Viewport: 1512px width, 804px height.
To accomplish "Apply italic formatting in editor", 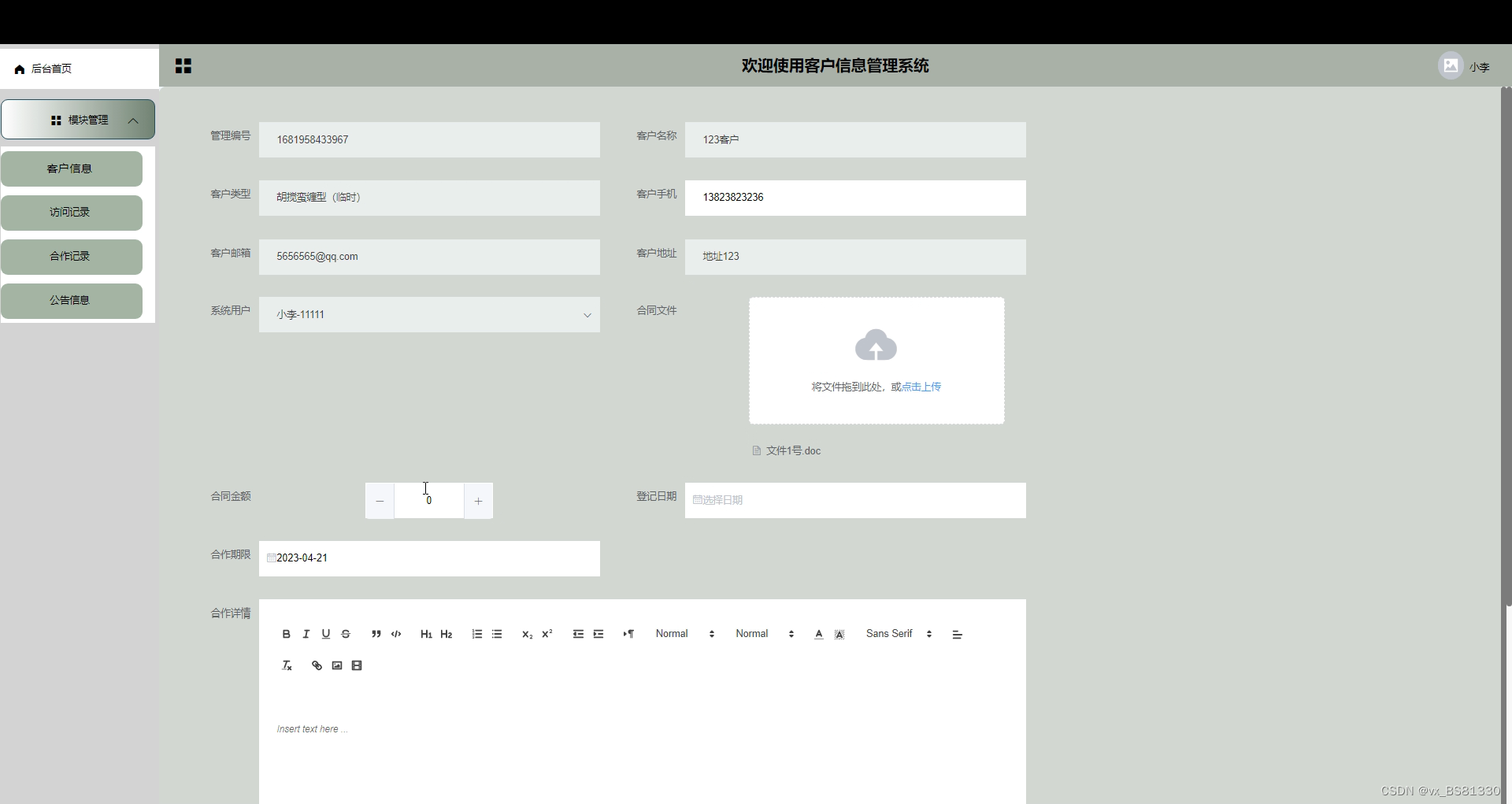I will (306, 634).
